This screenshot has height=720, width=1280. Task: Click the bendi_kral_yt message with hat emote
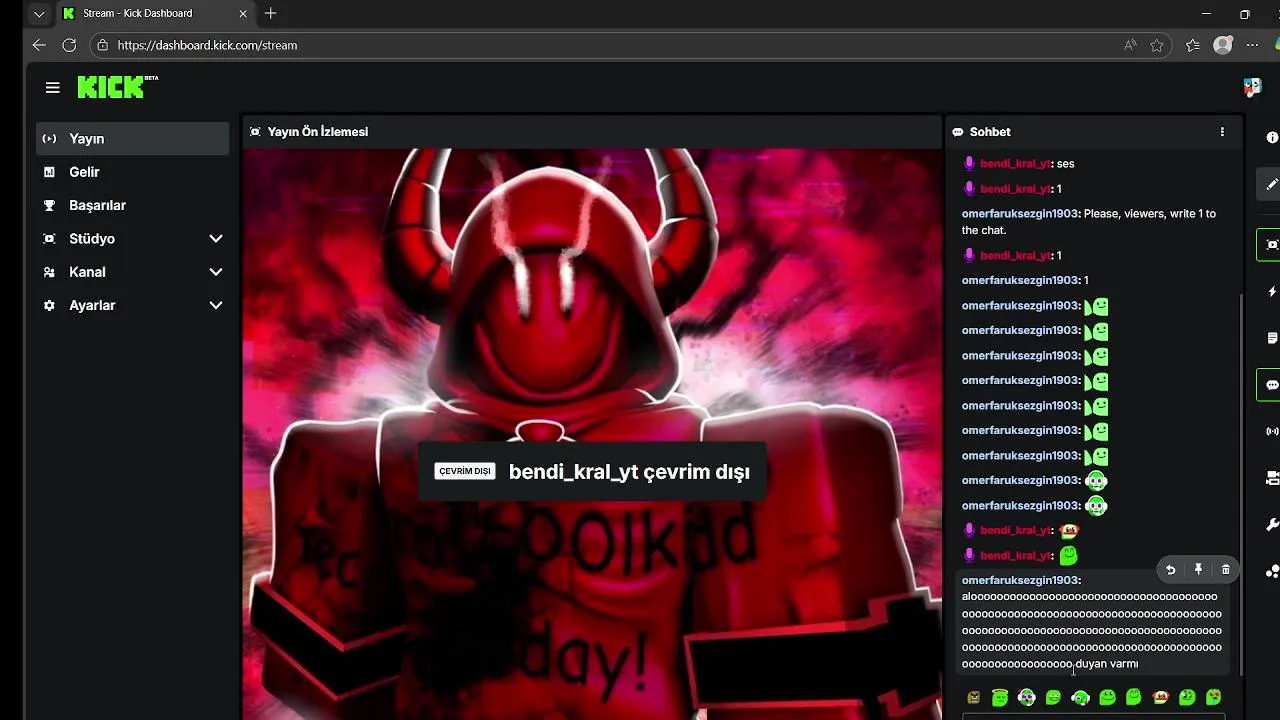[x=1021, y=531]
